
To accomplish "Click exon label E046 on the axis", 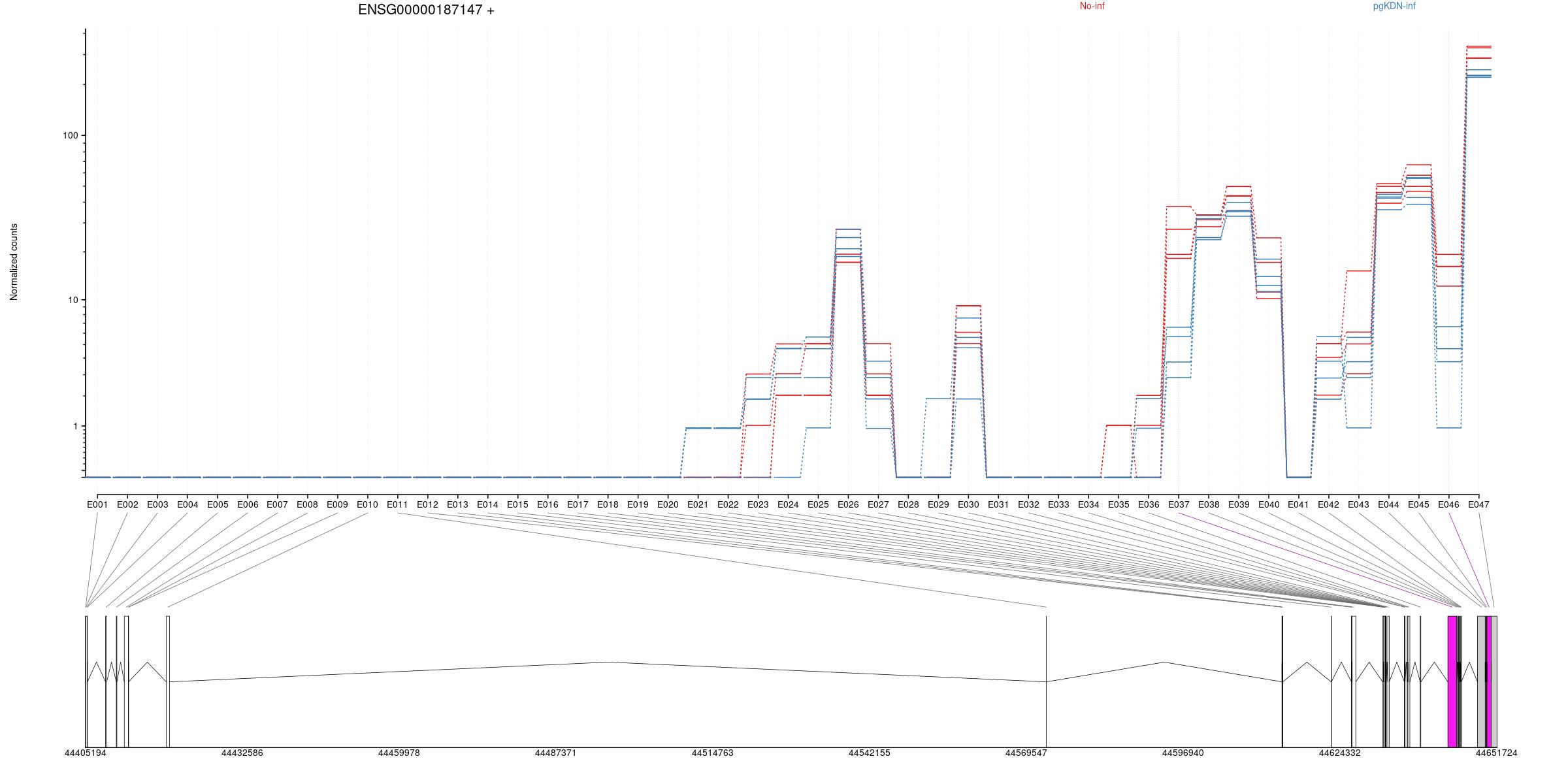I will (x=1448, y=505).
